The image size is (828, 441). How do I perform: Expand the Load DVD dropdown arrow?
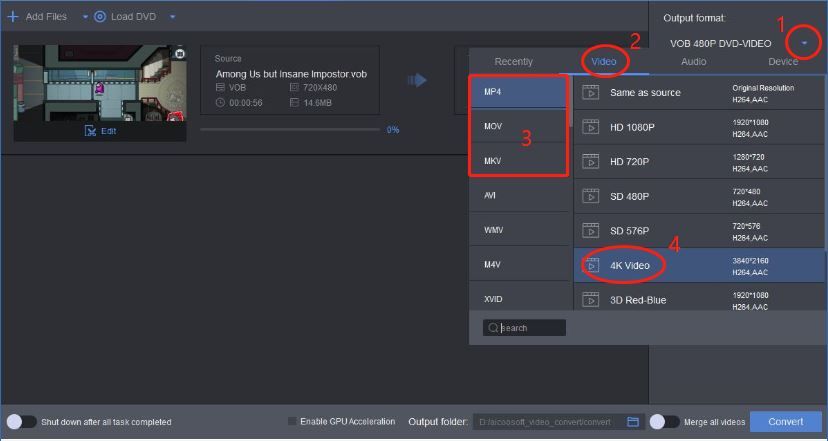(x=173, y=17)
